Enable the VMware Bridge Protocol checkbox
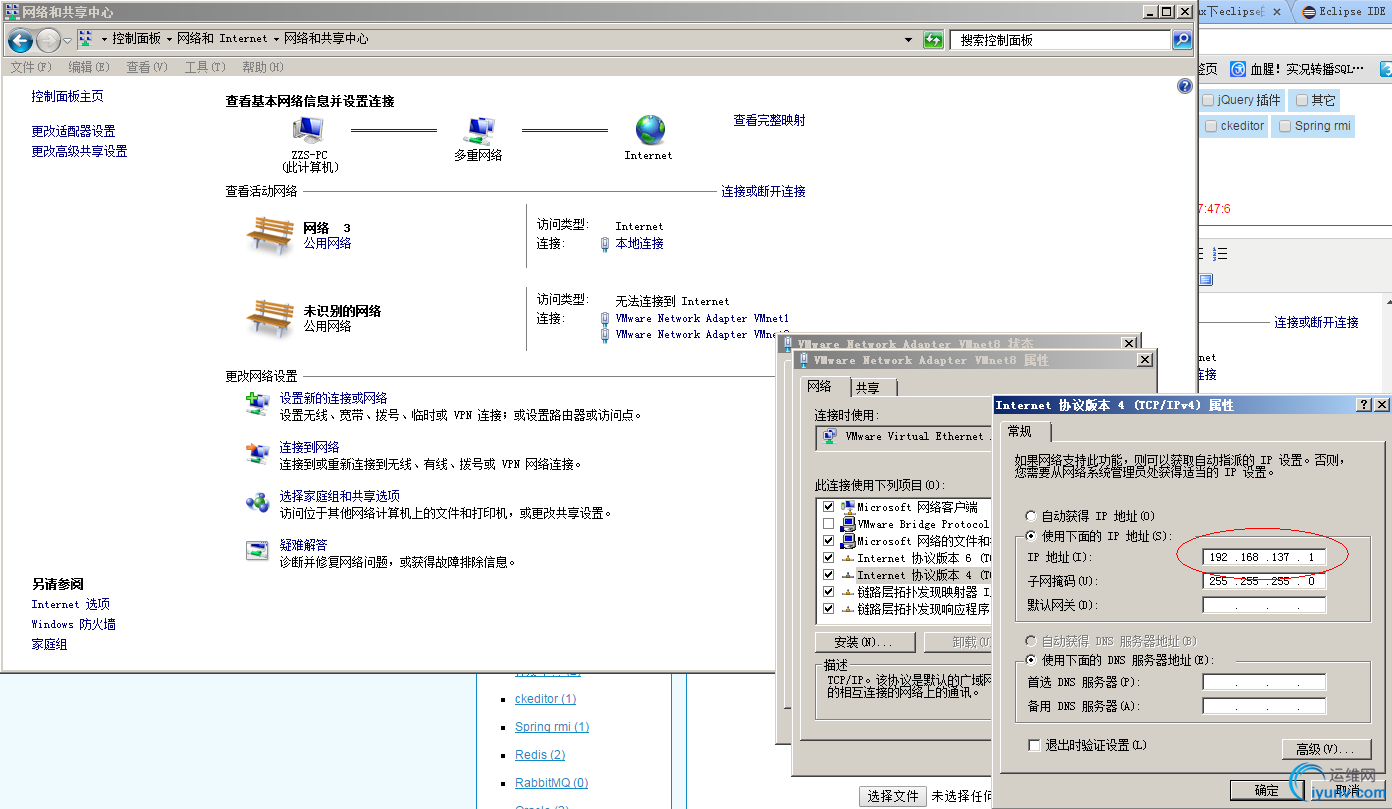Viewport: 1392px width, 809px height. click(x=828, y=524)
